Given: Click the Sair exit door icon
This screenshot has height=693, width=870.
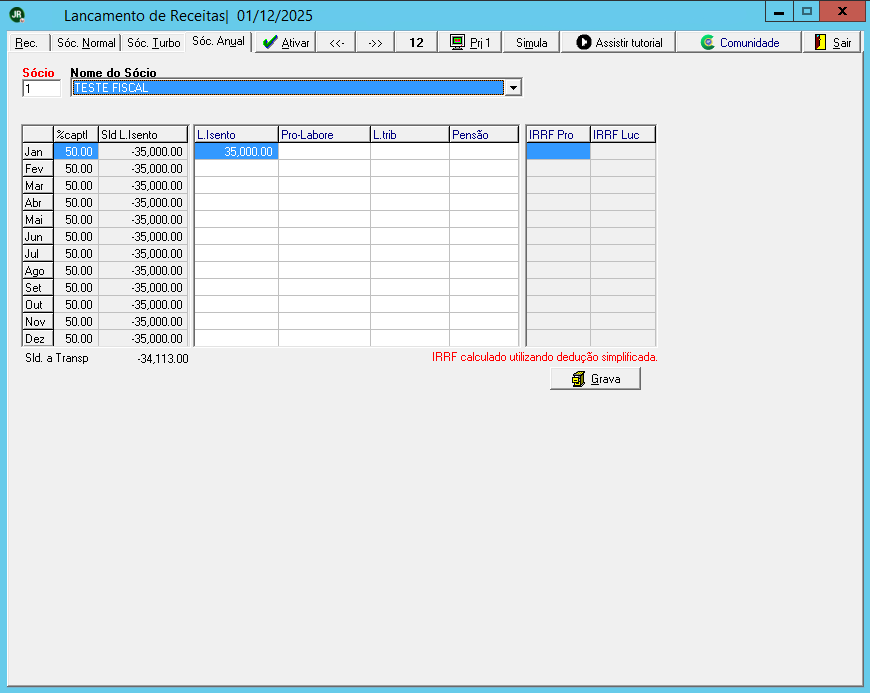Looking at the screenshot, I should [820, 42].
